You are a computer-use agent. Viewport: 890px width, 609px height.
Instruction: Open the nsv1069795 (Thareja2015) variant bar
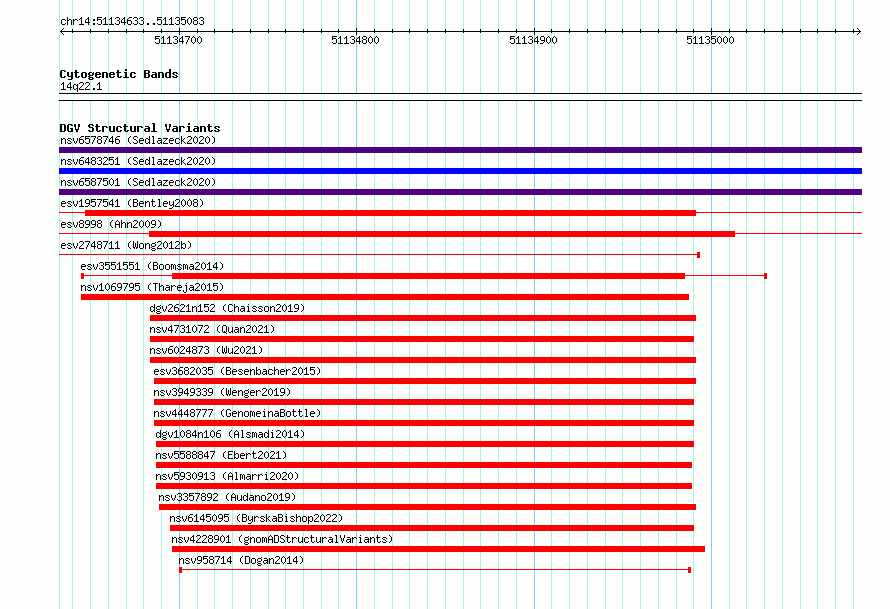coord(385,297)
